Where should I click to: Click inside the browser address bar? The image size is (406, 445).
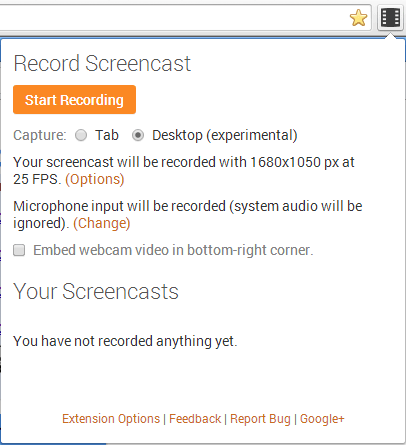click(x=173, y=18)
